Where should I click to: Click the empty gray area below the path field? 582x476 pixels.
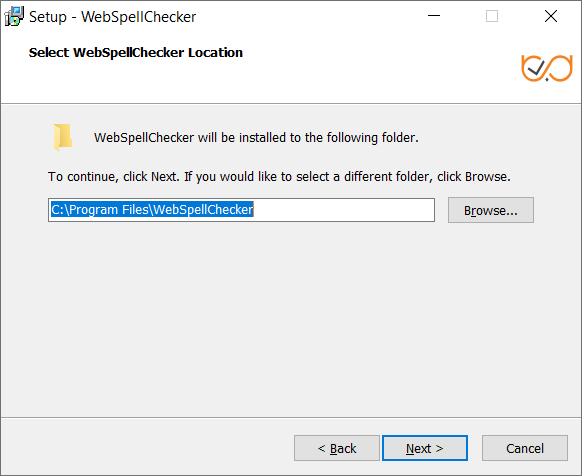point(291,319)
